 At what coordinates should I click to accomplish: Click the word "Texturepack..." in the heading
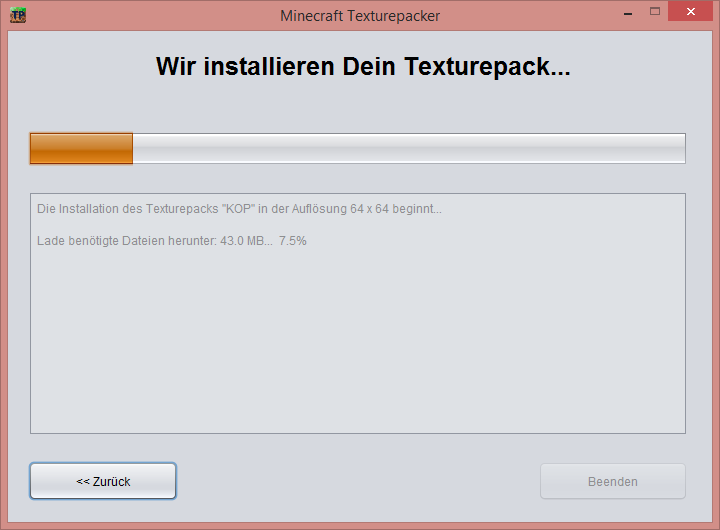point(487,67)
